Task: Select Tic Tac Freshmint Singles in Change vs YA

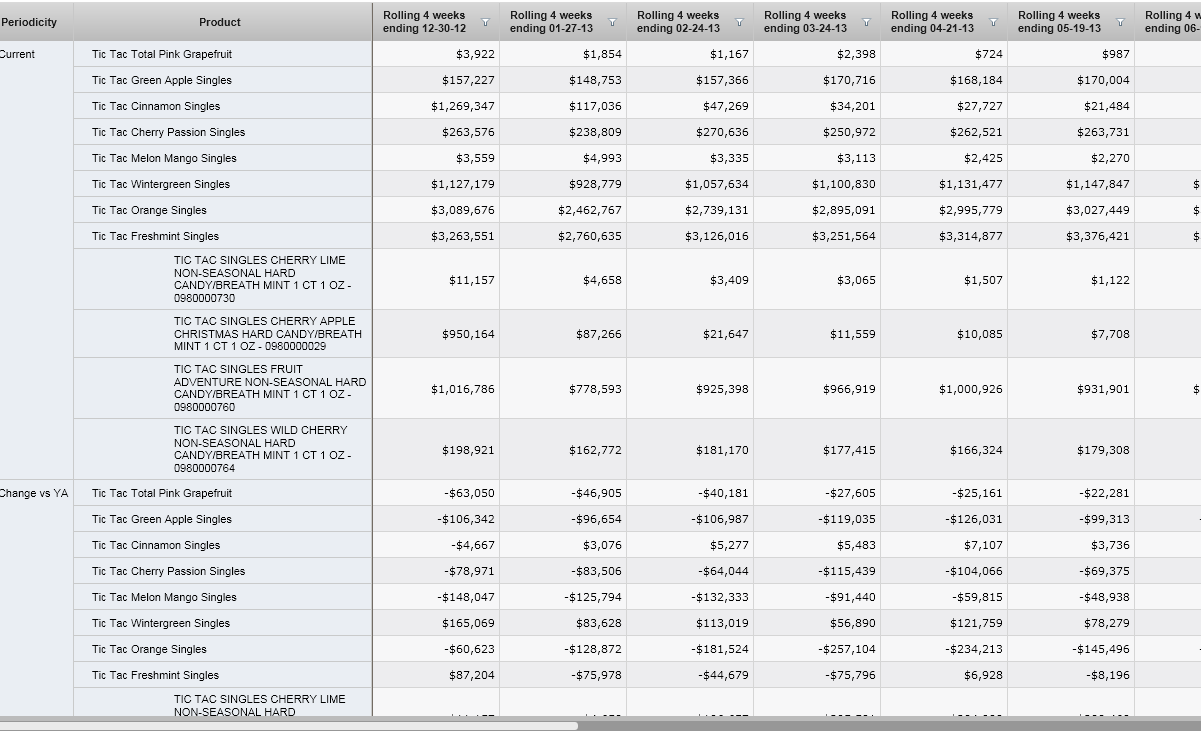Action: click(155, 675)
